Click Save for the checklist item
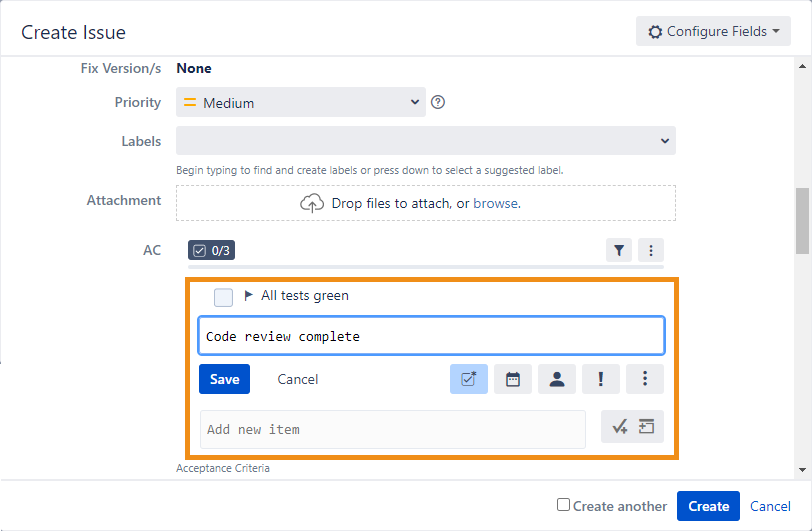The height and width of the screenshot is (531, 812). tap(224, 379)
